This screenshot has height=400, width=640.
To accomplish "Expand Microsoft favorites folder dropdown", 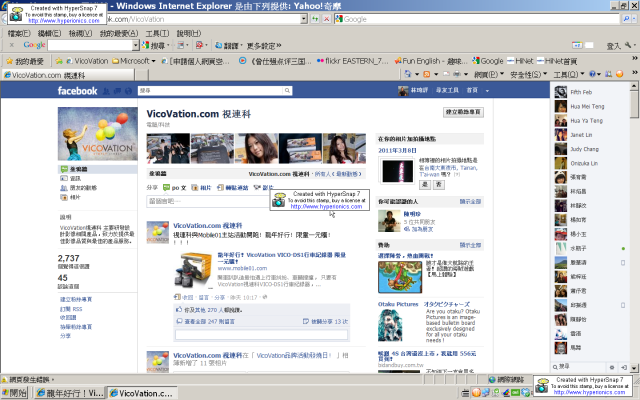I will (x=153, y=61).
